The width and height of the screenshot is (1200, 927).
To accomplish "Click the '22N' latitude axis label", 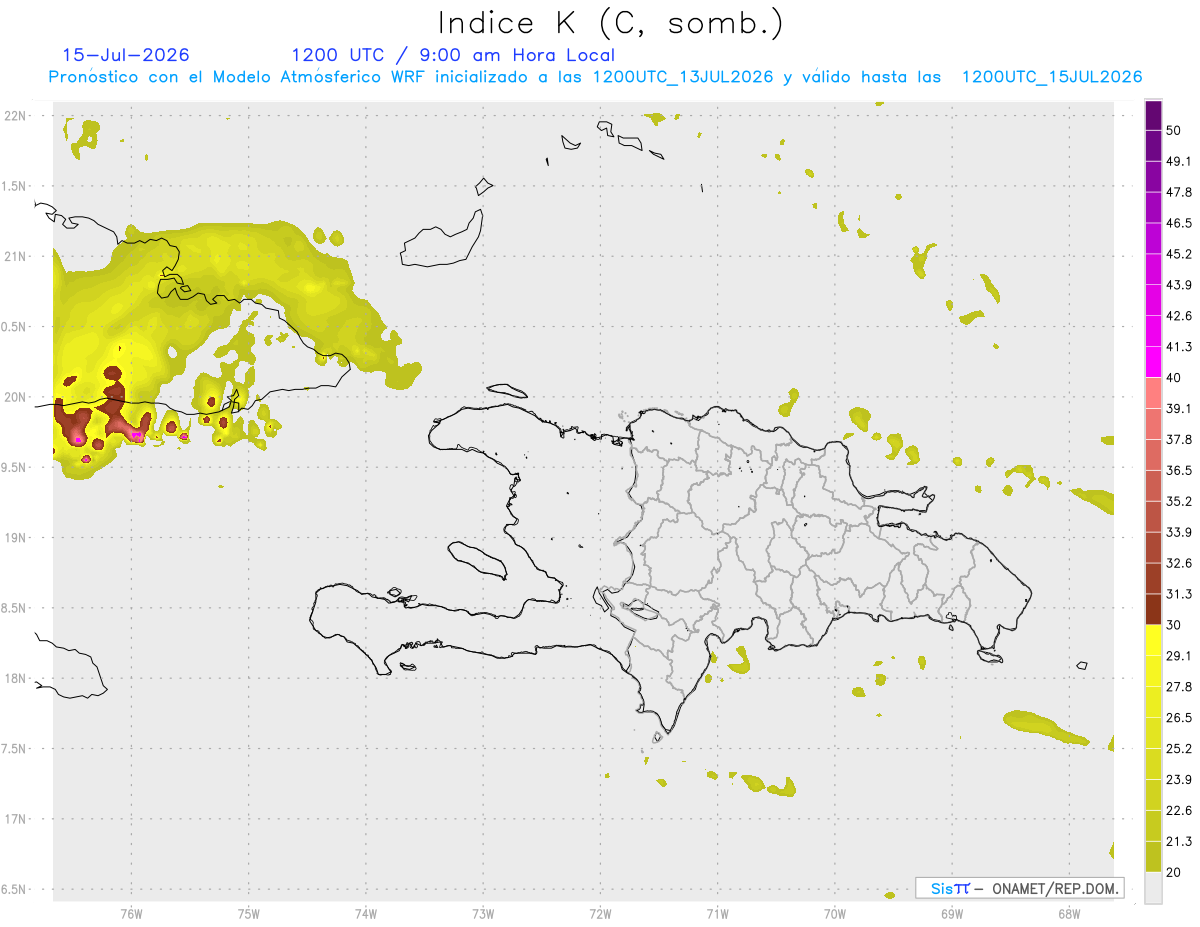I will coord(16,115).
